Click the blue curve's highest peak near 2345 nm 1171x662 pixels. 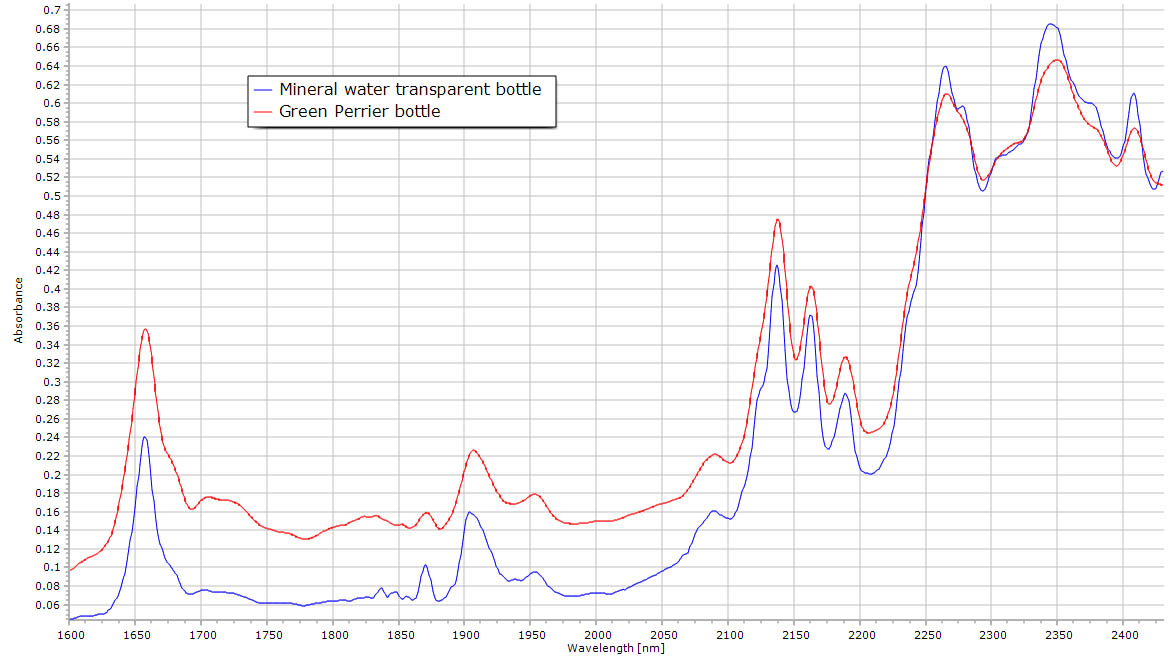pos(1050,24)
